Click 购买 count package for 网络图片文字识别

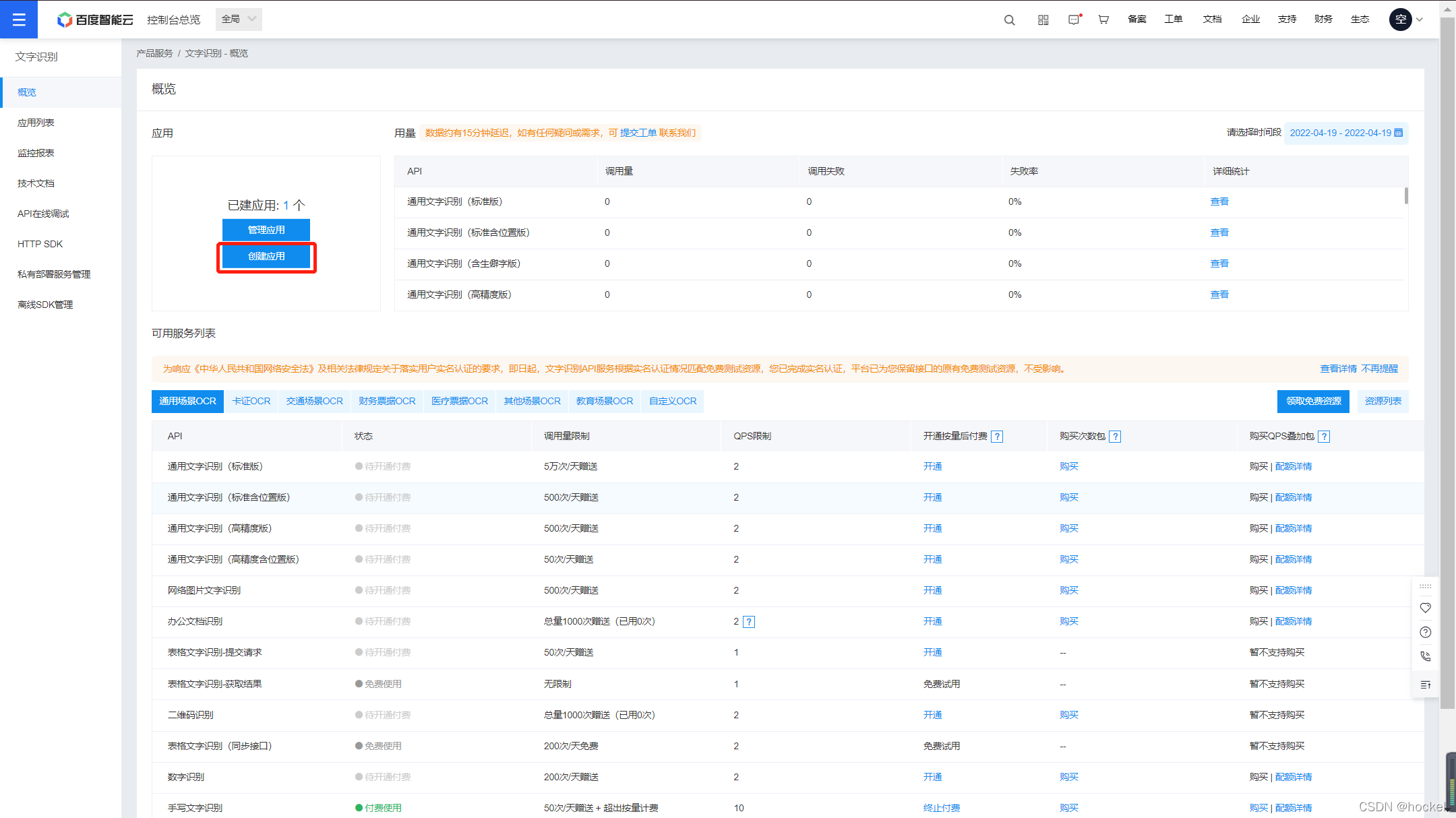click(1068, 590)
